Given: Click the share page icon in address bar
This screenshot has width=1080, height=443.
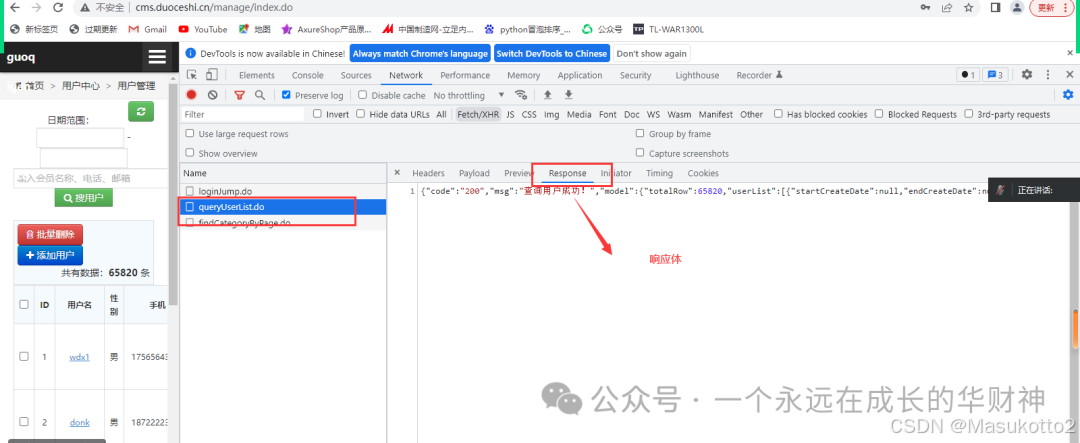Looking at the screenshot, I should pyautogui.click(x=947, y=8).
